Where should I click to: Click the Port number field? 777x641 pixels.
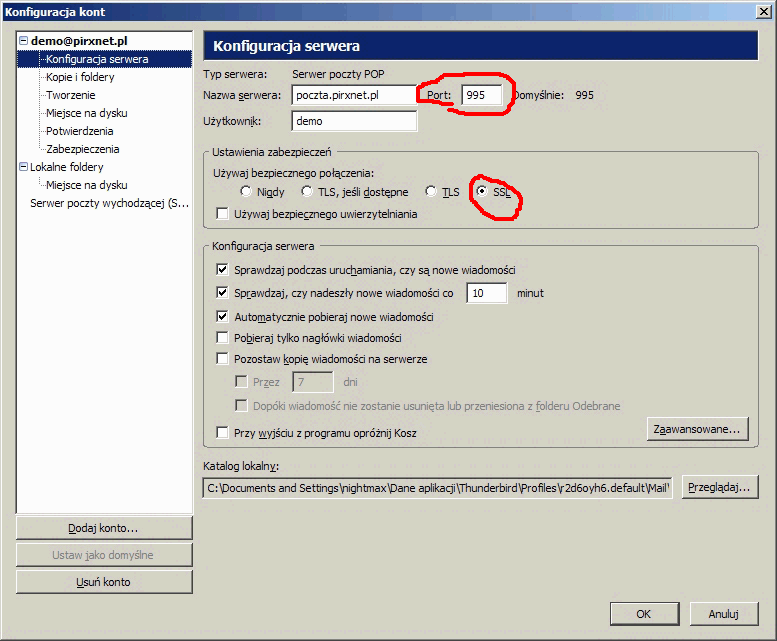484,95
